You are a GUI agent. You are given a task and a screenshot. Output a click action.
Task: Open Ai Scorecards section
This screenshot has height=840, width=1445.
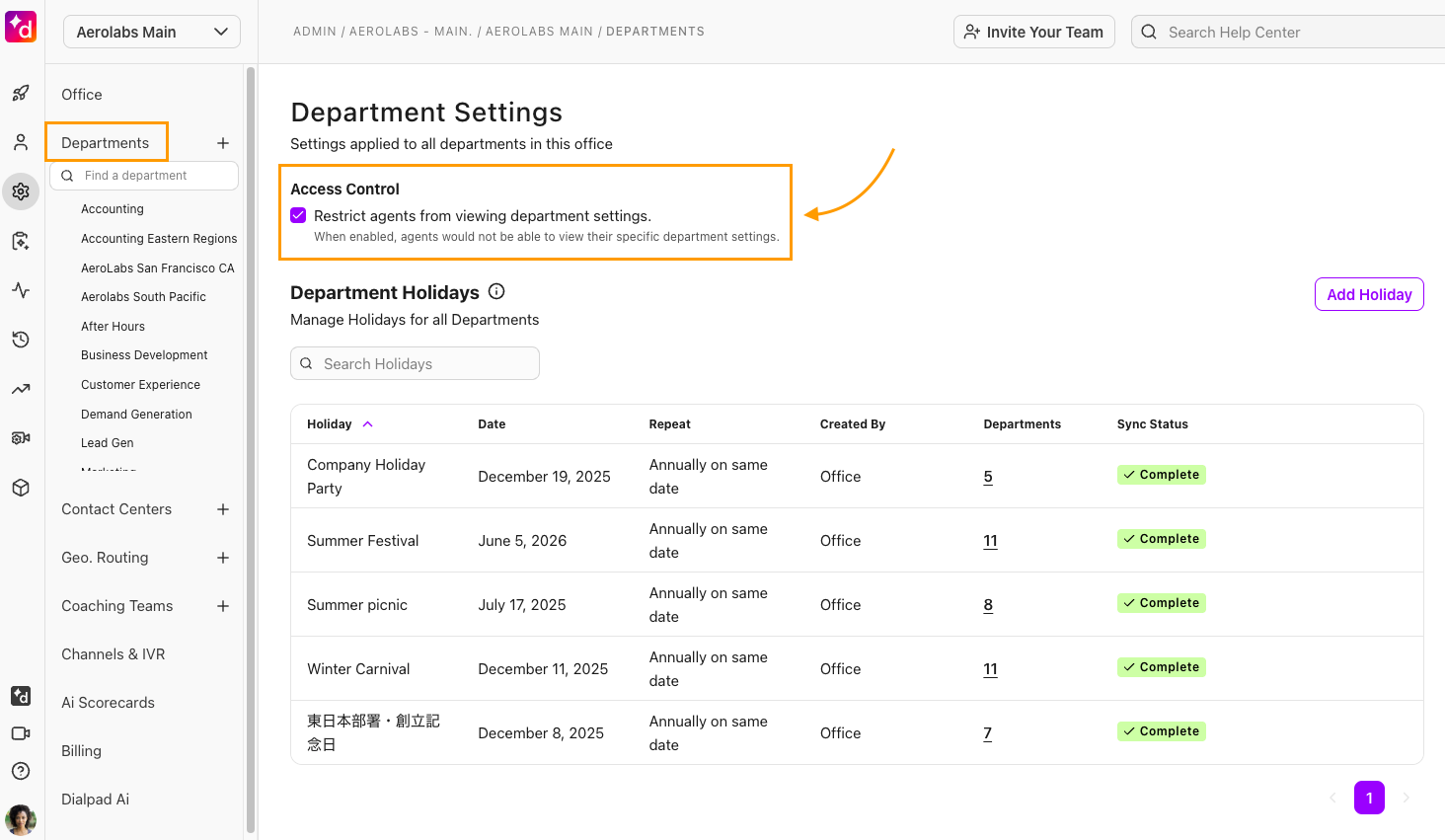tap(109, 703)
